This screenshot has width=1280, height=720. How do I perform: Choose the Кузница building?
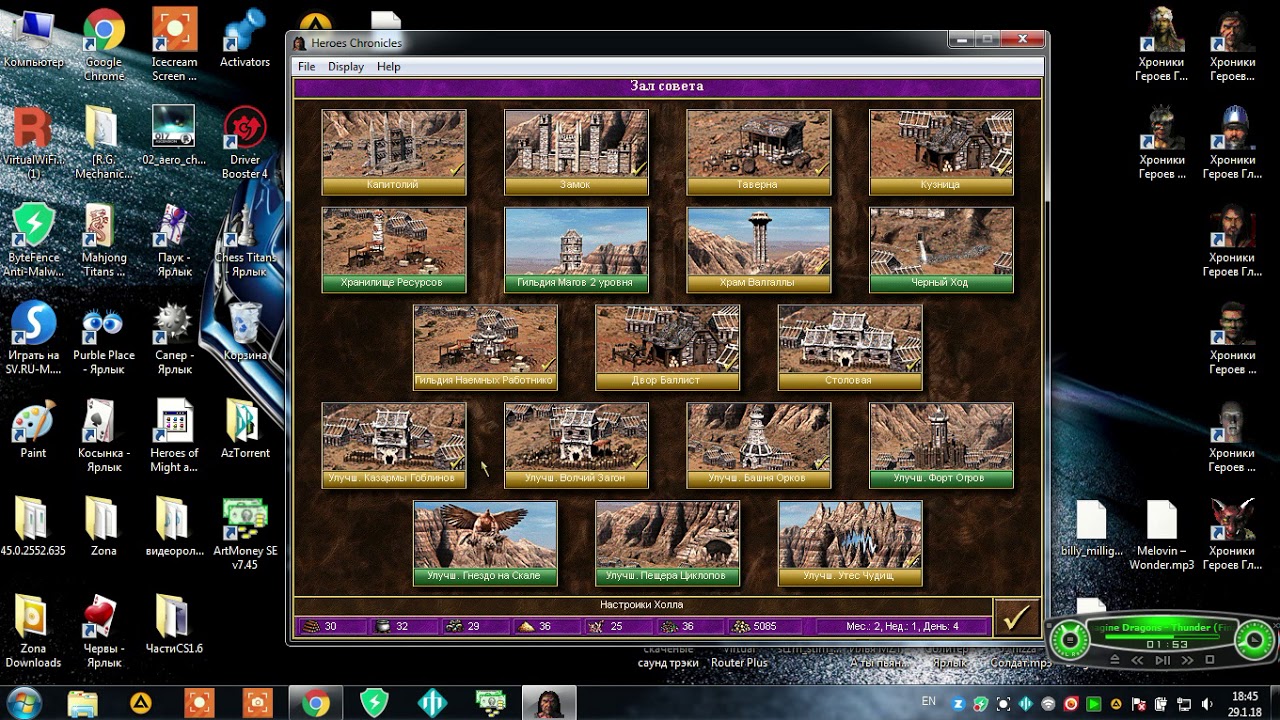click(941, 152)
